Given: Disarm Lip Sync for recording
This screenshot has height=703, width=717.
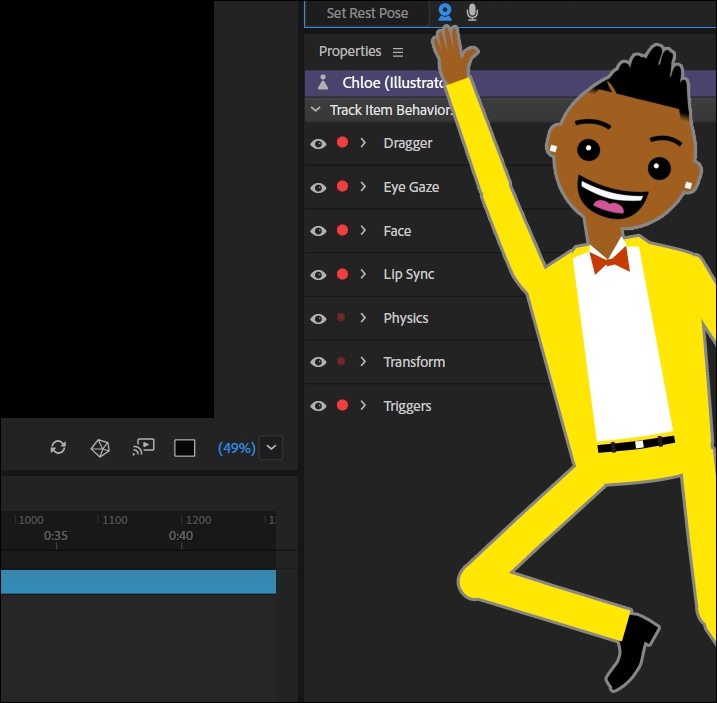Looking at the screenshot, I should 342,274.
